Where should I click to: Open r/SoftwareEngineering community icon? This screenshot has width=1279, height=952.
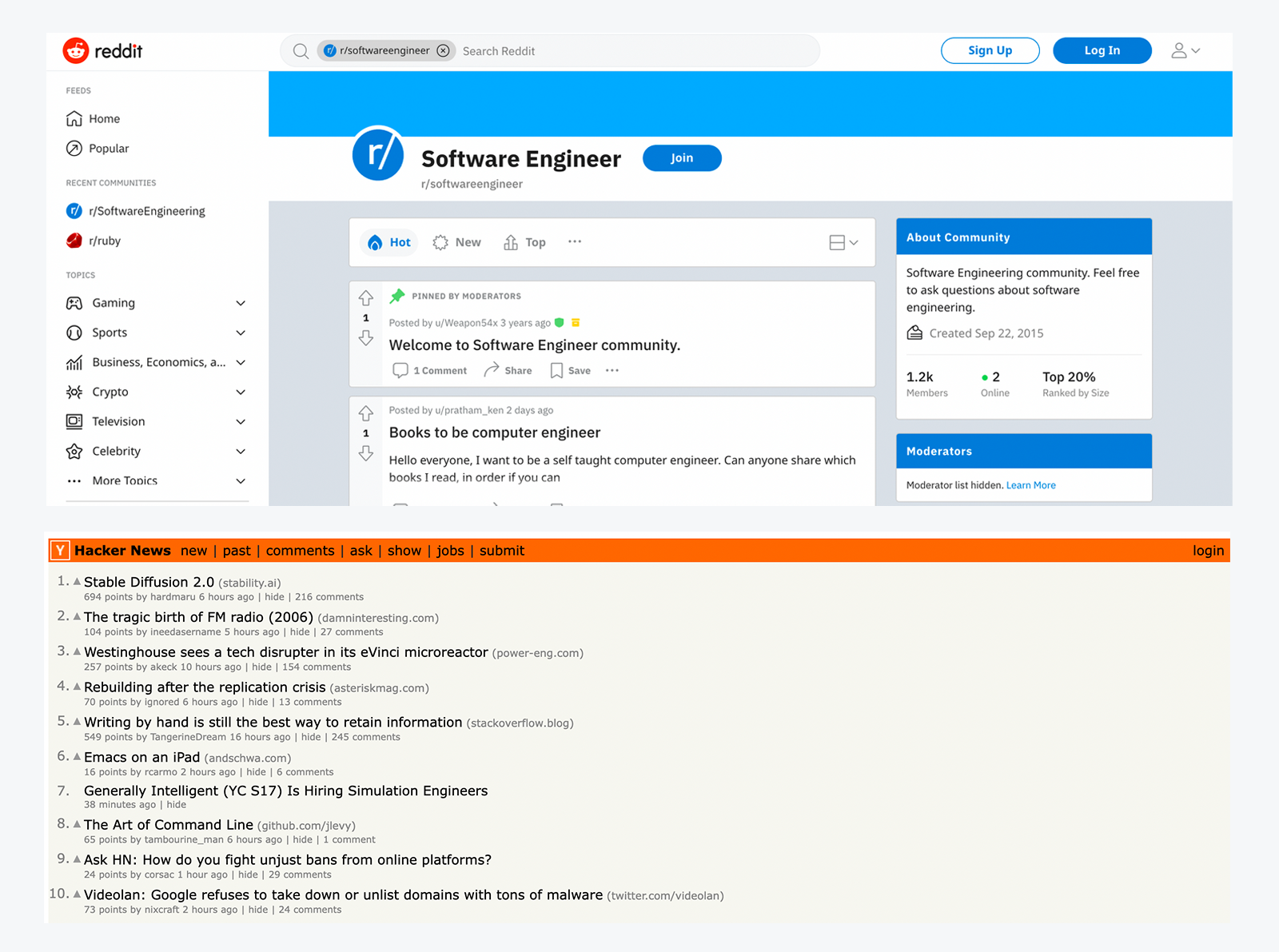click(x=74, y=211)
